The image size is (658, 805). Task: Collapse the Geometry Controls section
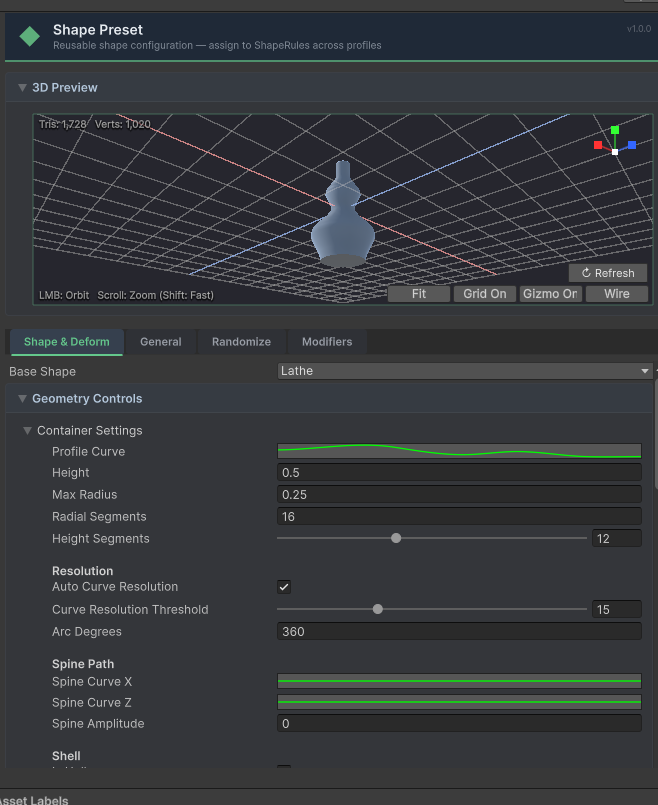coord(22,399)
